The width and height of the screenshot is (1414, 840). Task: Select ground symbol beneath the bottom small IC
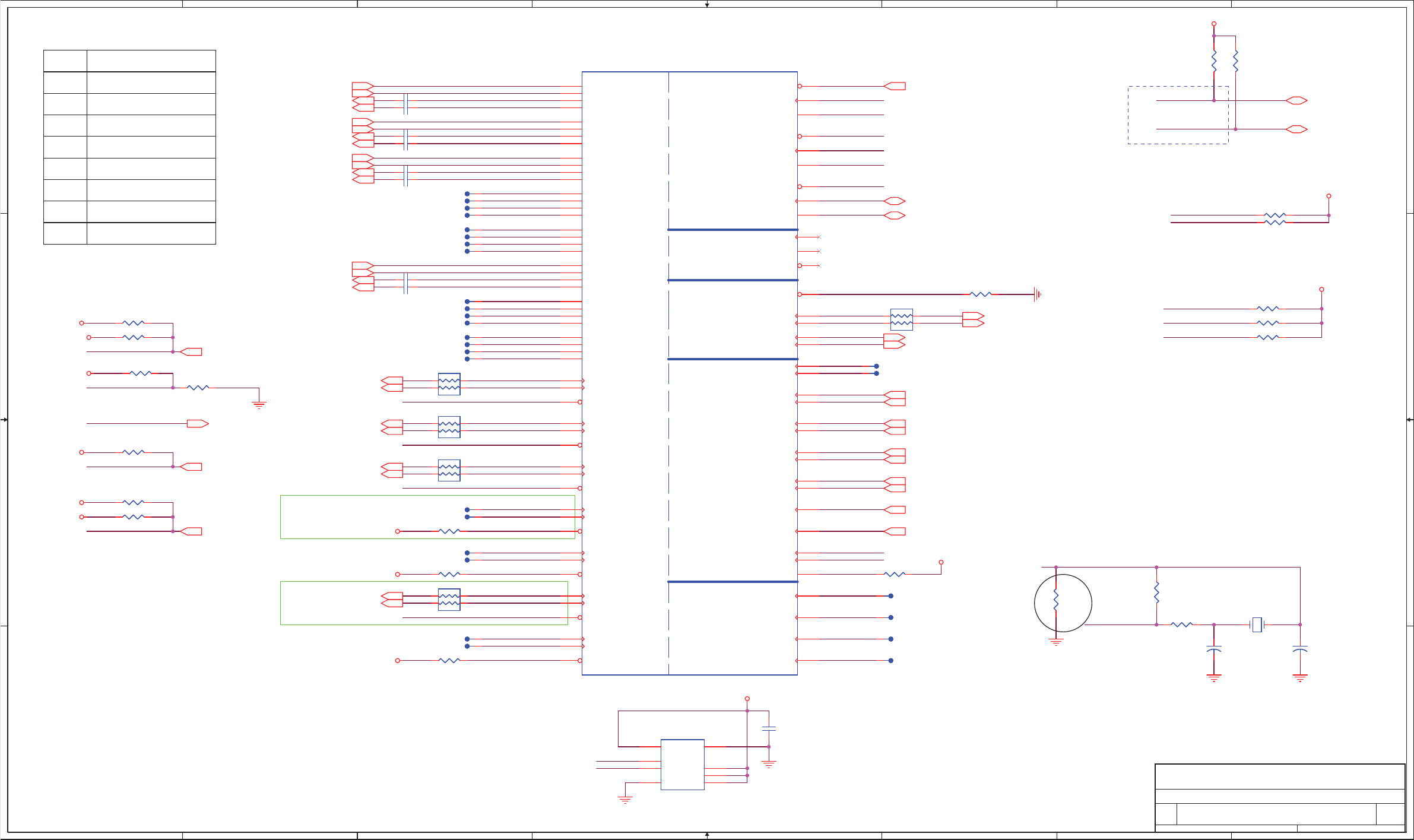pos(625,800)
